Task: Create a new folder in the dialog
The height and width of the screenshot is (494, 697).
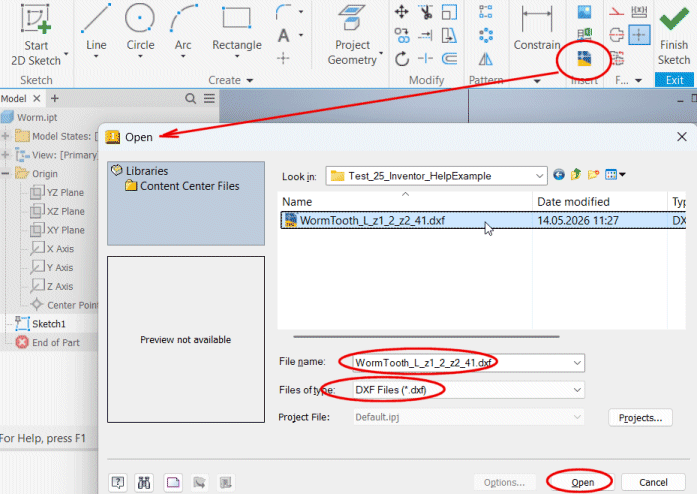Action: click(x=593, y=174)
